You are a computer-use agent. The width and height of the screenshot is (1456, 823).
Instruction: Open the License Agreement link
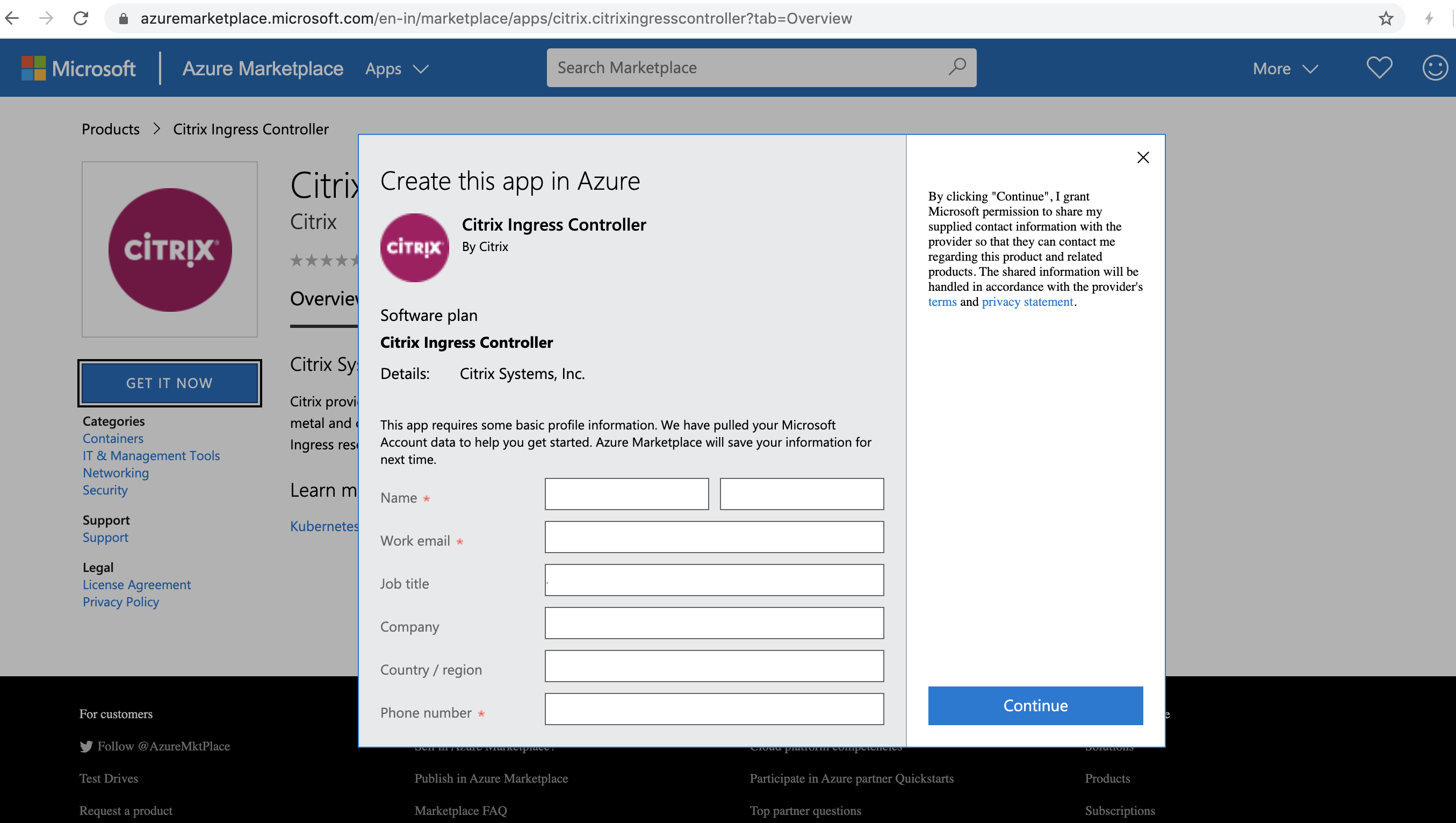(137, 584)
